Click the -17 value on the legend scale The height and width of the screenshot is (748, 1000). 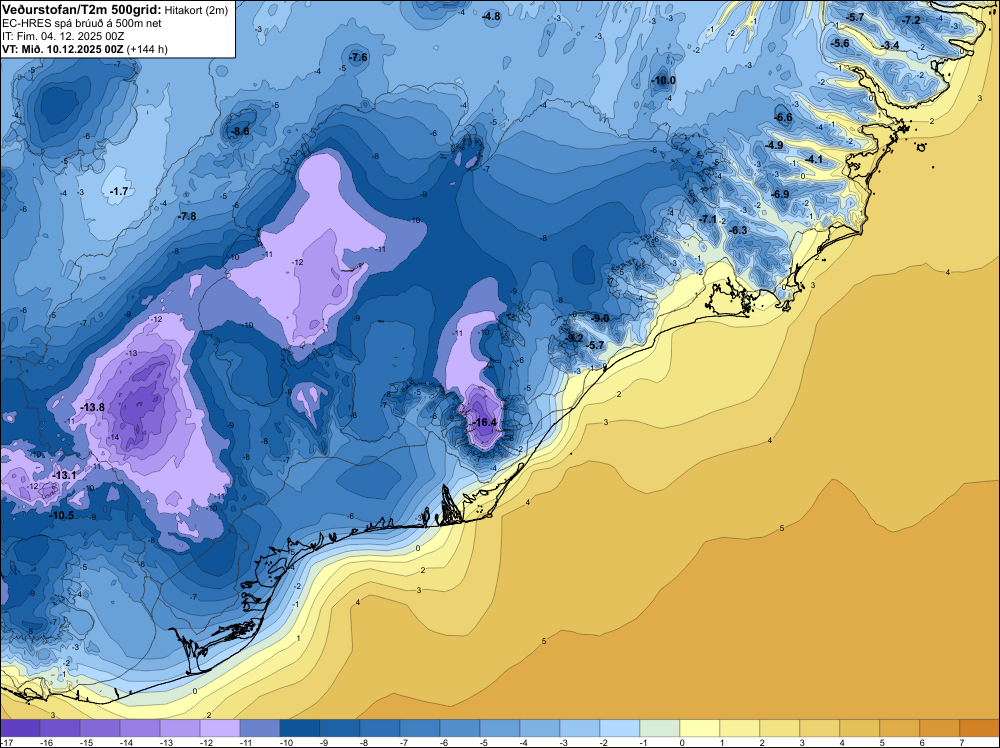coord(6,742)
